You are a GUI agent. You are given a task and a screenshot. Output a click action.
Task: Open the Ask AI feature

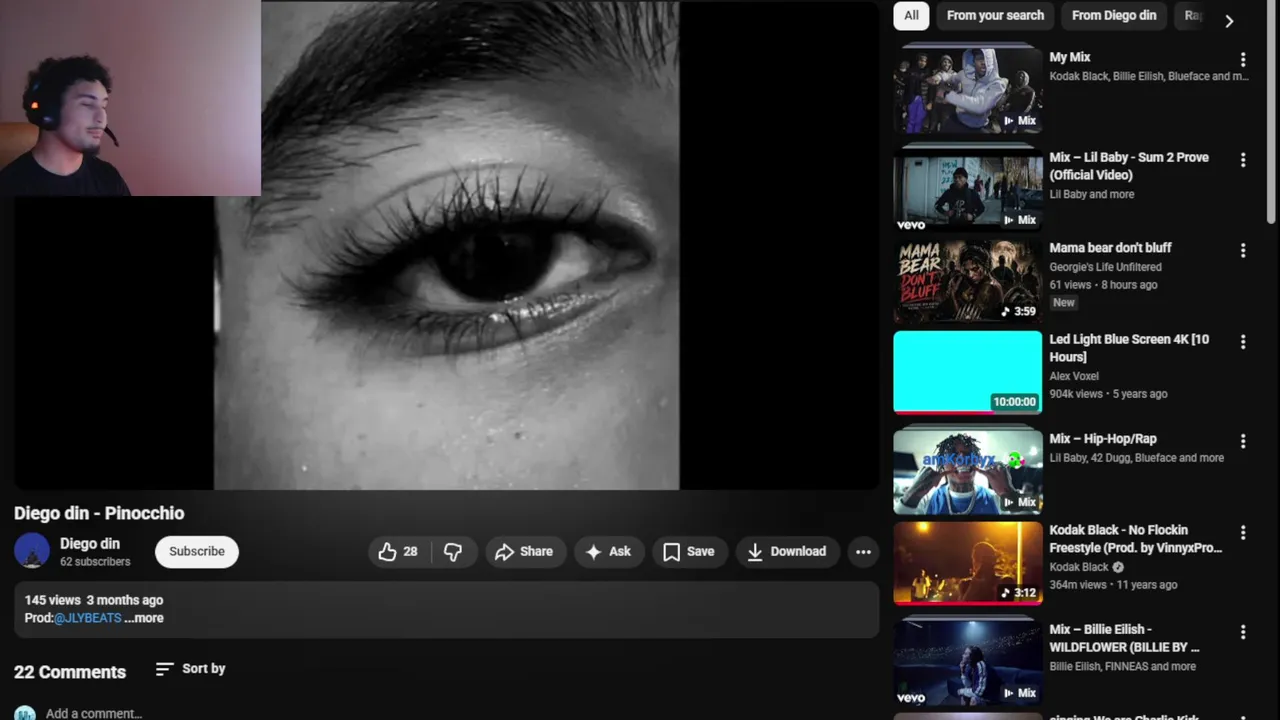click(608, 551)
